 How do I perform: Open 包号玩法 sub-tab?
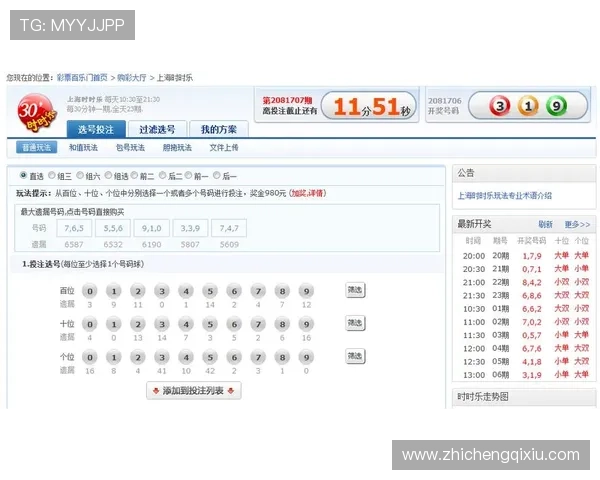130,147
